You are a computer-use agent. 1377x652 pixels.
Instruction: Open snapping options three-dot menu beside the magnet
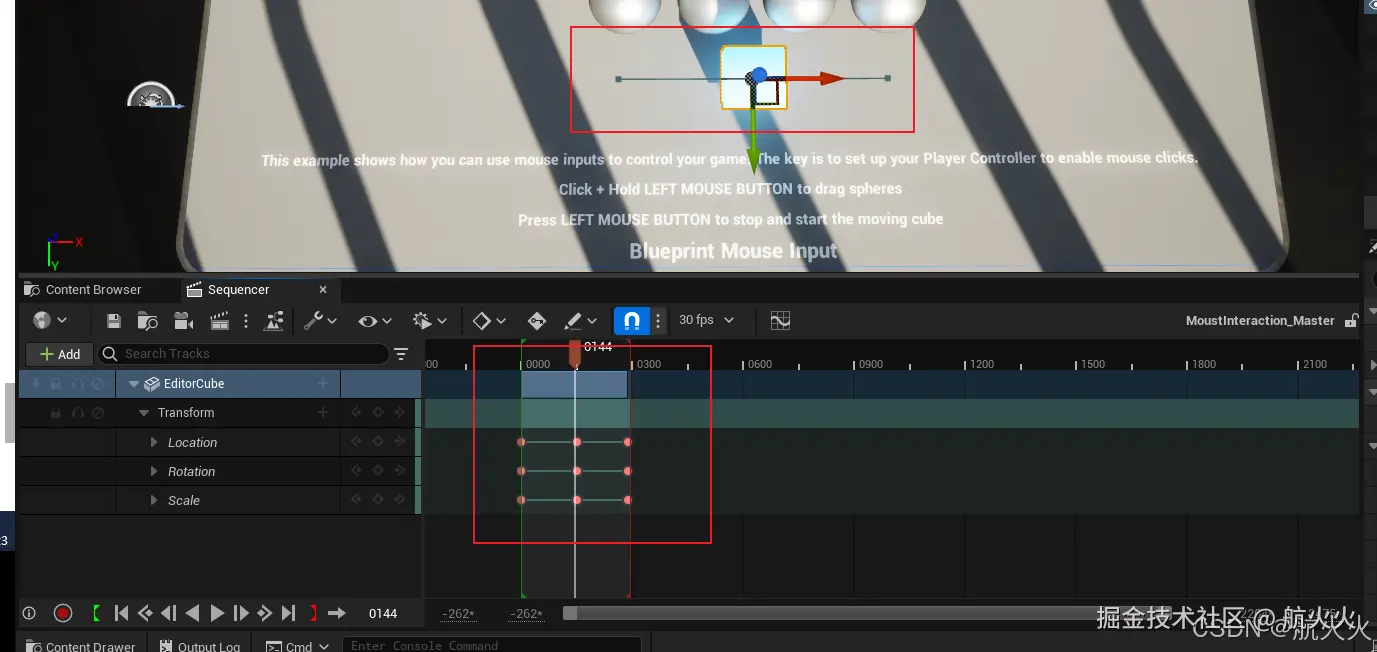[658, 321]
